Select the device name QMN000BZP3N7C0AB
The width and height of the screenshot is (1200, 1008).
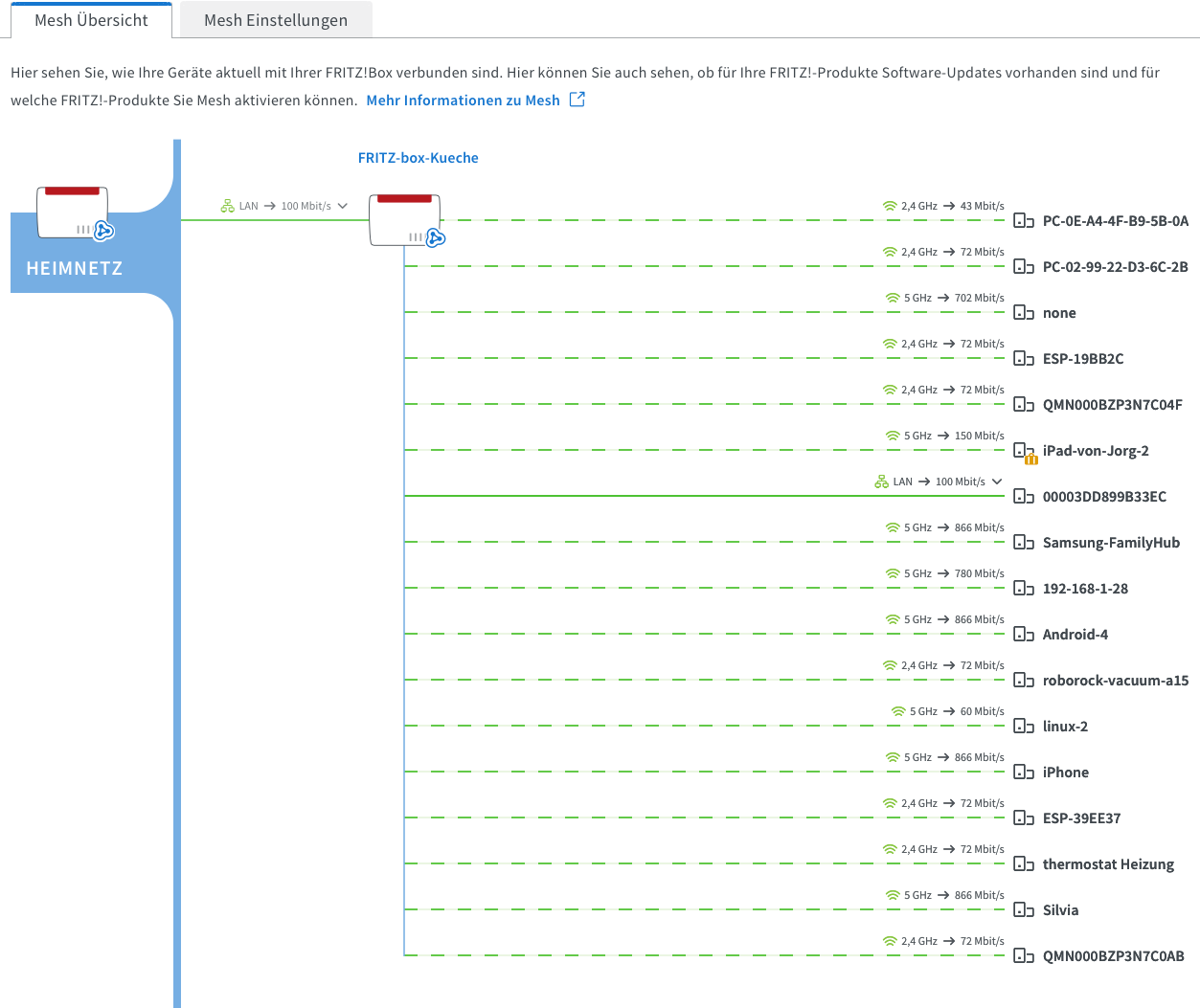(1114, 956)
